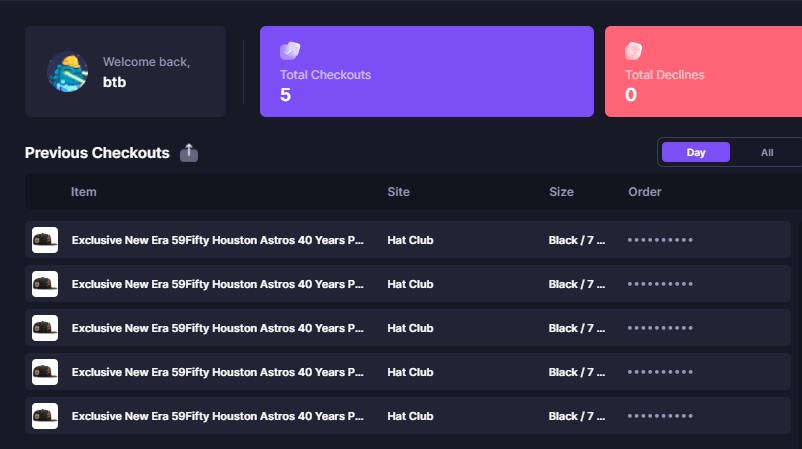Switch to the Day filter tab
This screenshot has height=449, width=802.
tap(696, 152)
